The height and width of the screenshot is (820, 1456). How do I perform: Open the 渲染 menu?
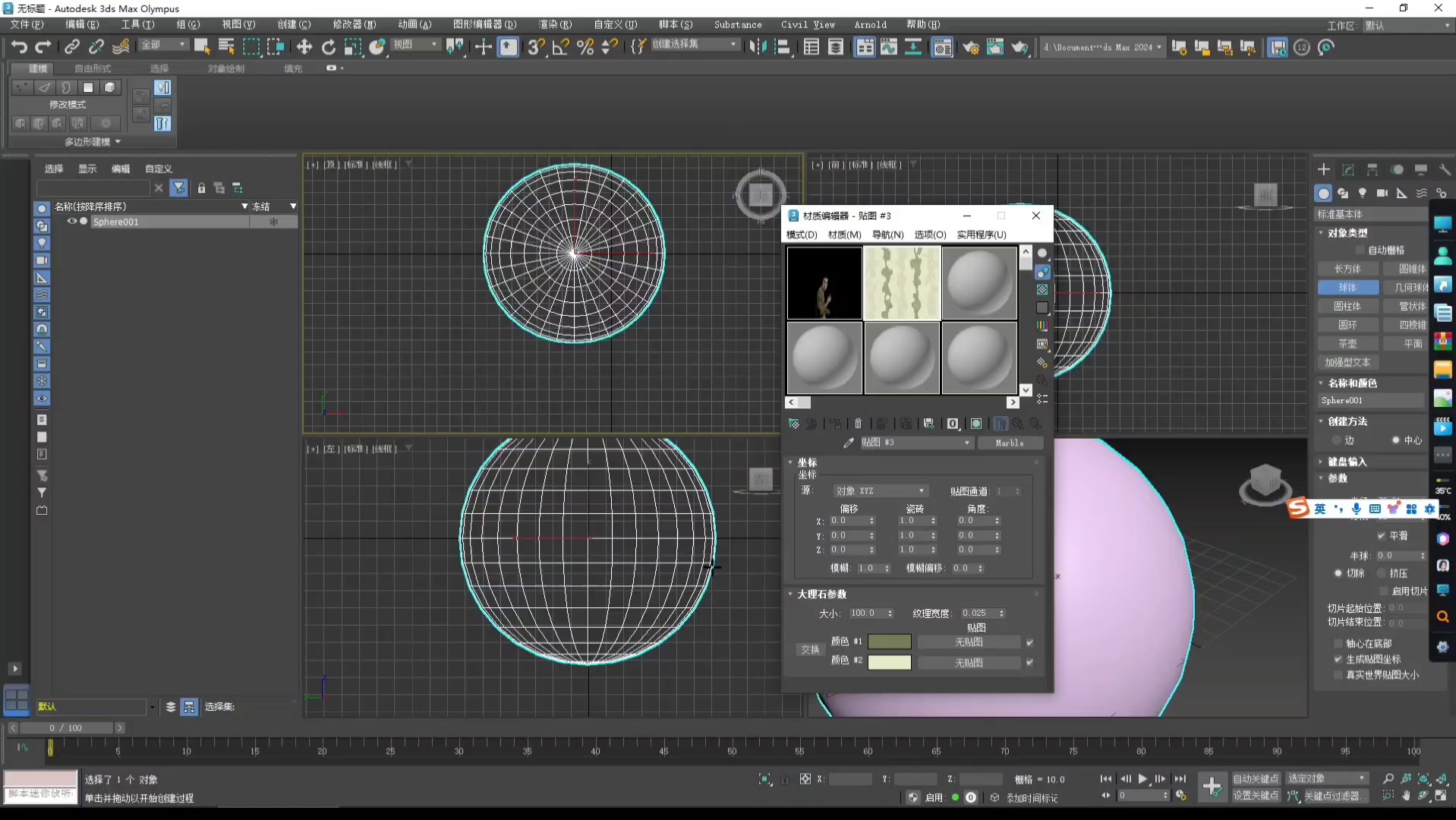tap(555, 24)
